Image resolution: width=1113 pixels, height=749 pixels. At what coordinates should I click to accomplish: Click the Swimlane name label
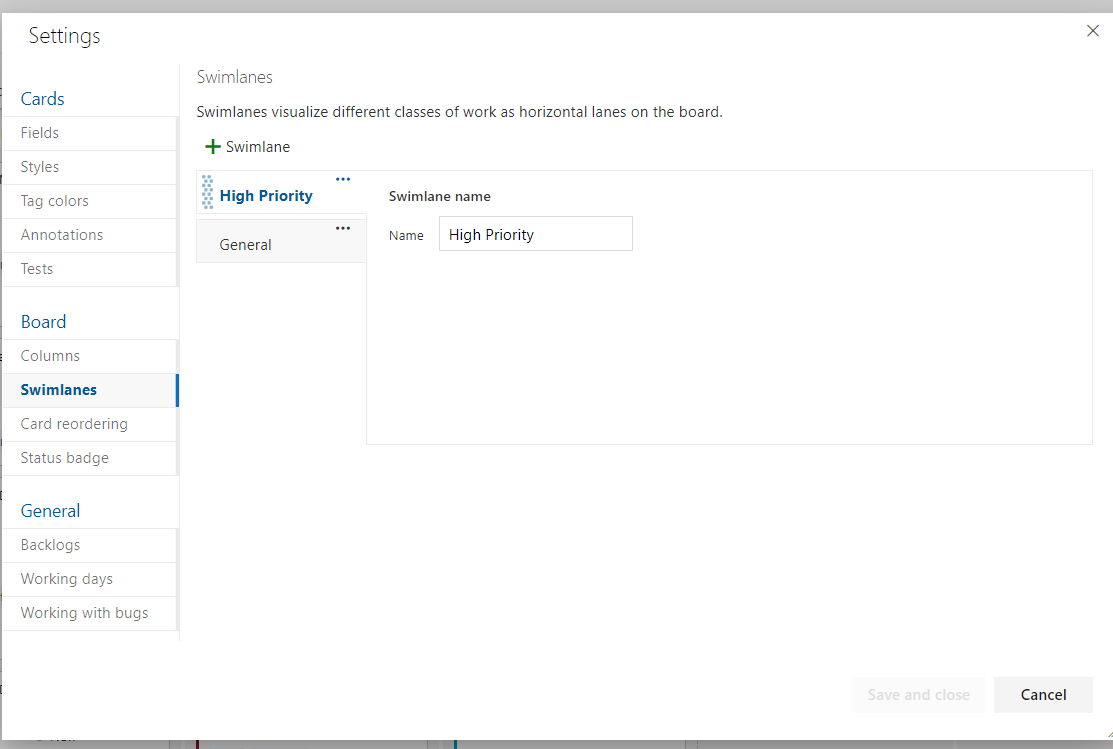(x=439, y=197)
